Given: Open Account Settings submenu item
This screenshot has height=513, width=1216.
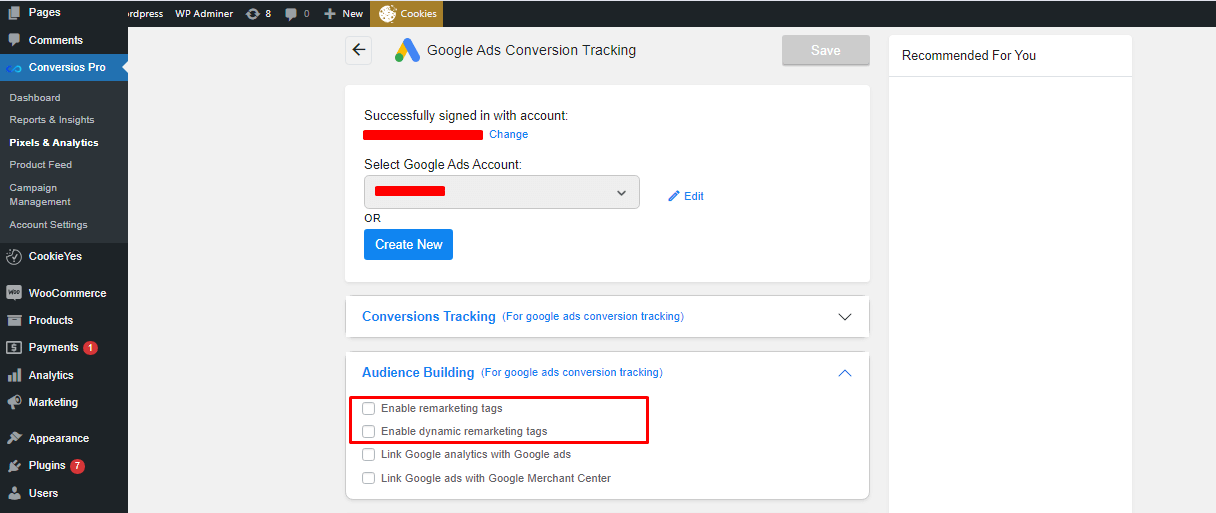Looking at the screenshot, I should [49, 225].
